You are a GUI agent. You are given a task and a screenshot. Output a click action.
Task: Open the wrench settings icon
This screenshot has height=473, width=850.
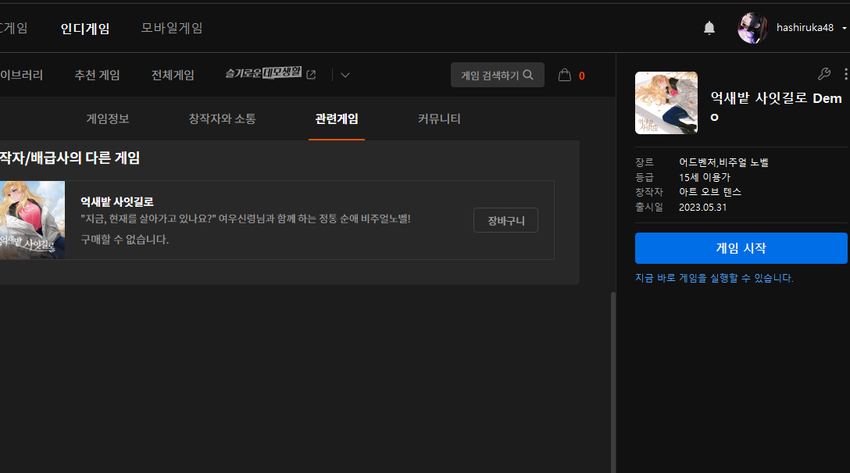coord(825,74)
